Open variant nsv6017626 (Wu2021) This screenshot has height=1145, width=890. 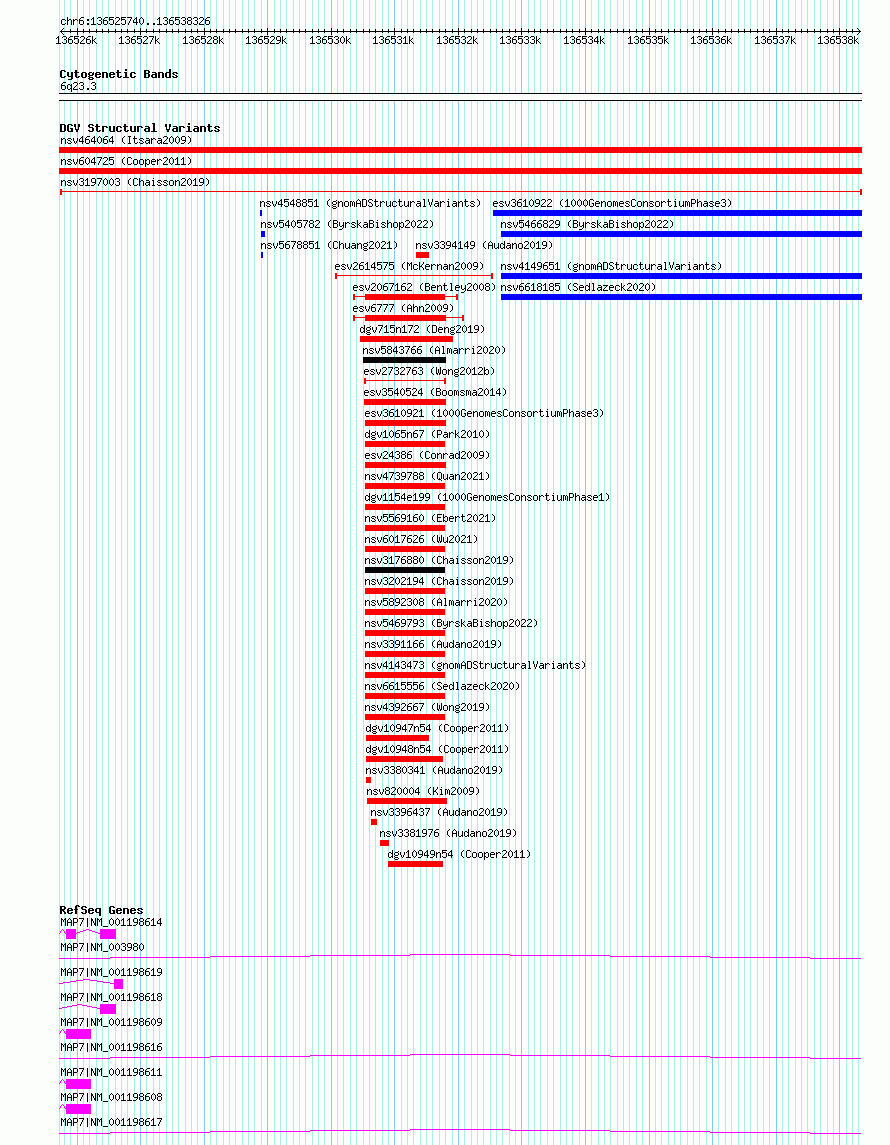(422, 540)
